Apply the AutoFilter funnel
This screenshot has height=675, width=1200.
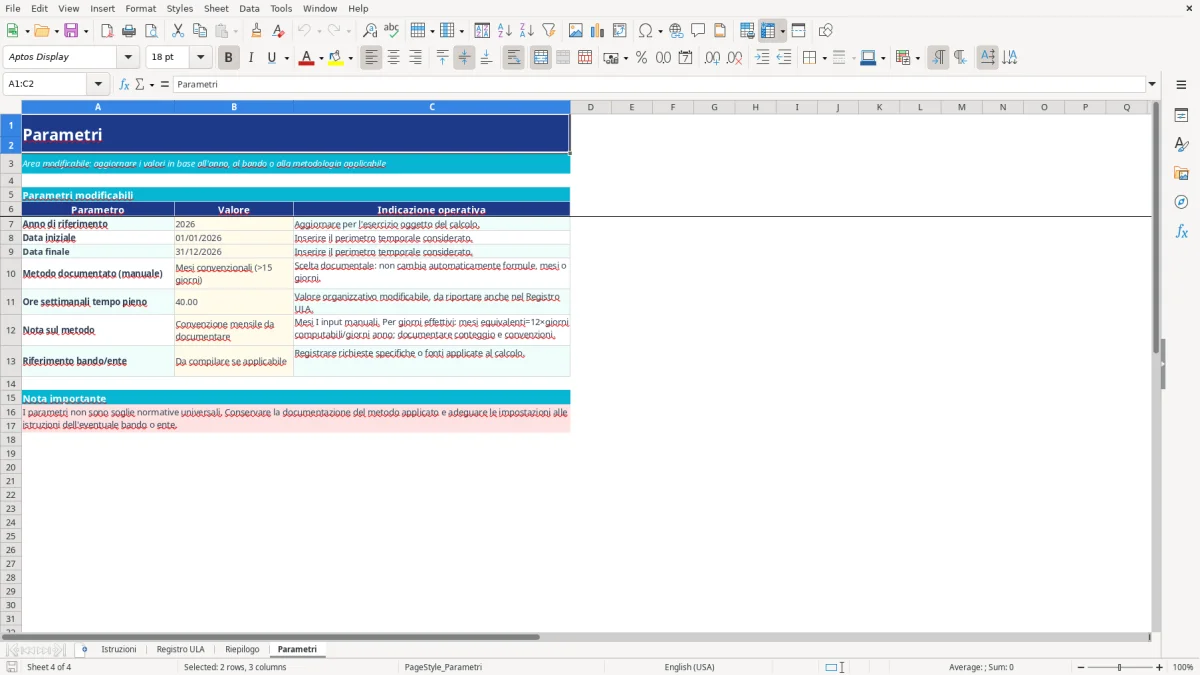pyautogui.click(x=549, y=31)
